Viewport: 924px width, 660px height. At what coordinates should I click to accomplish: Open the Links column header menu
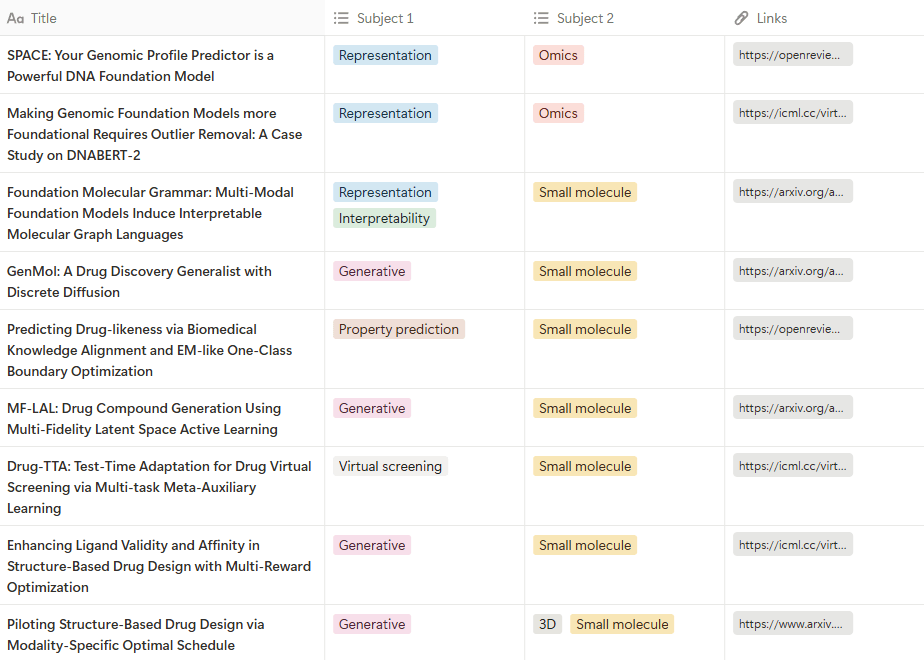click(824, 18)
